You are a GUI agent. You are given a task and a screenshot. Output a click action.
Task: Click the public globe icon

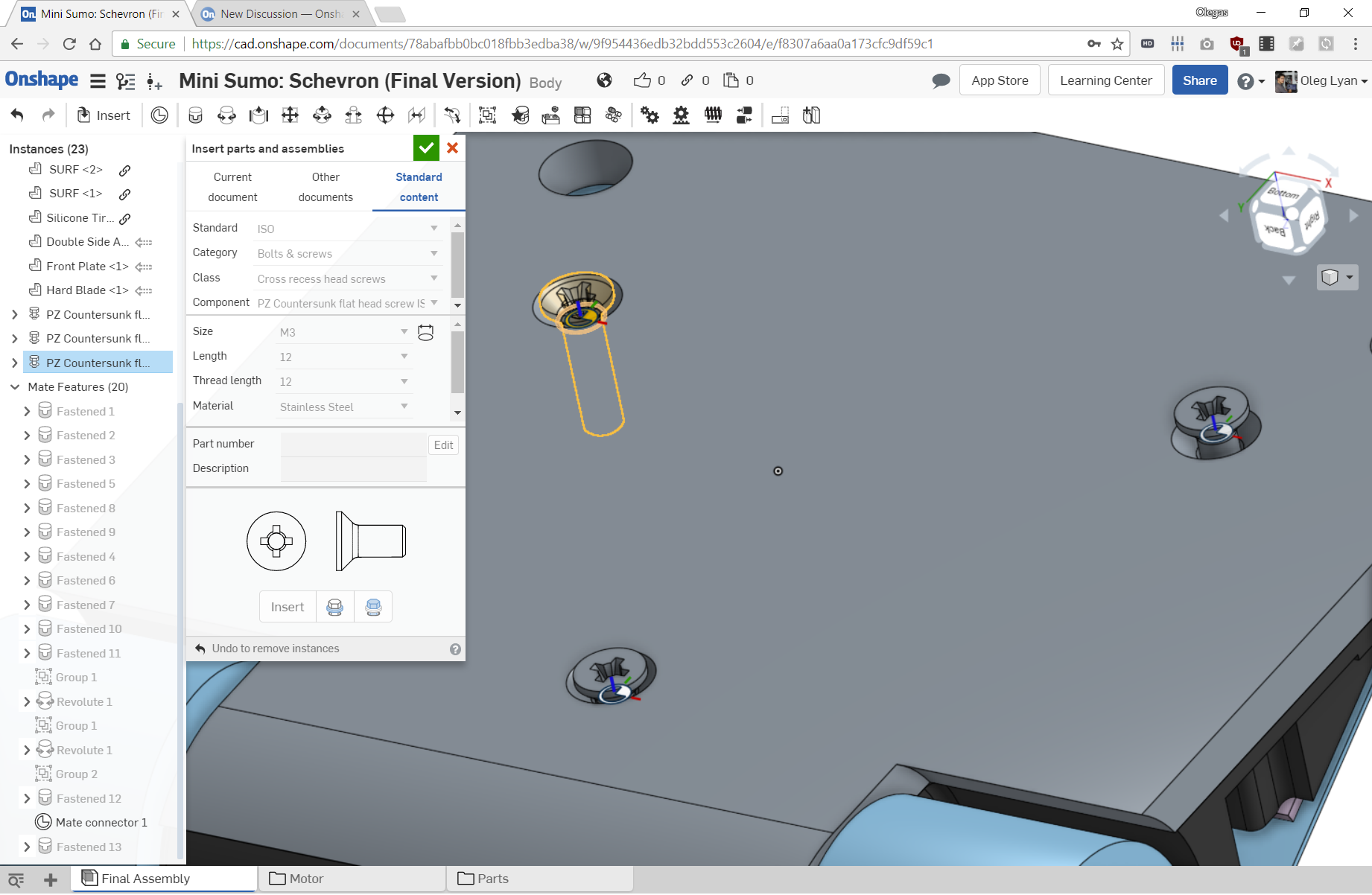click(605, 80)
